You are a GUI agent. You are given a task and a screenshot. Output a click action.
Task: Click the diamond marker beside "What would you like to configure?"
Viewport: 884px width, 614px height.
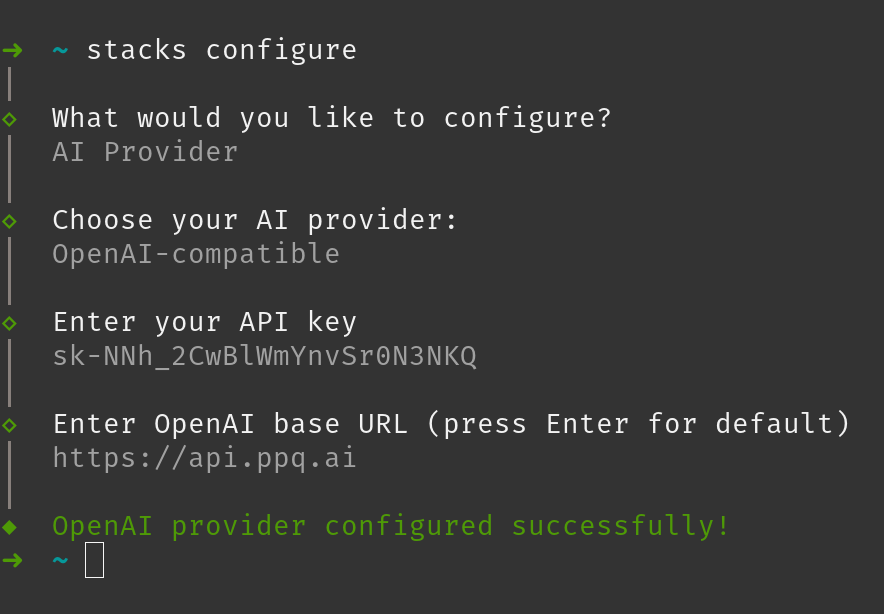point(10,118)
